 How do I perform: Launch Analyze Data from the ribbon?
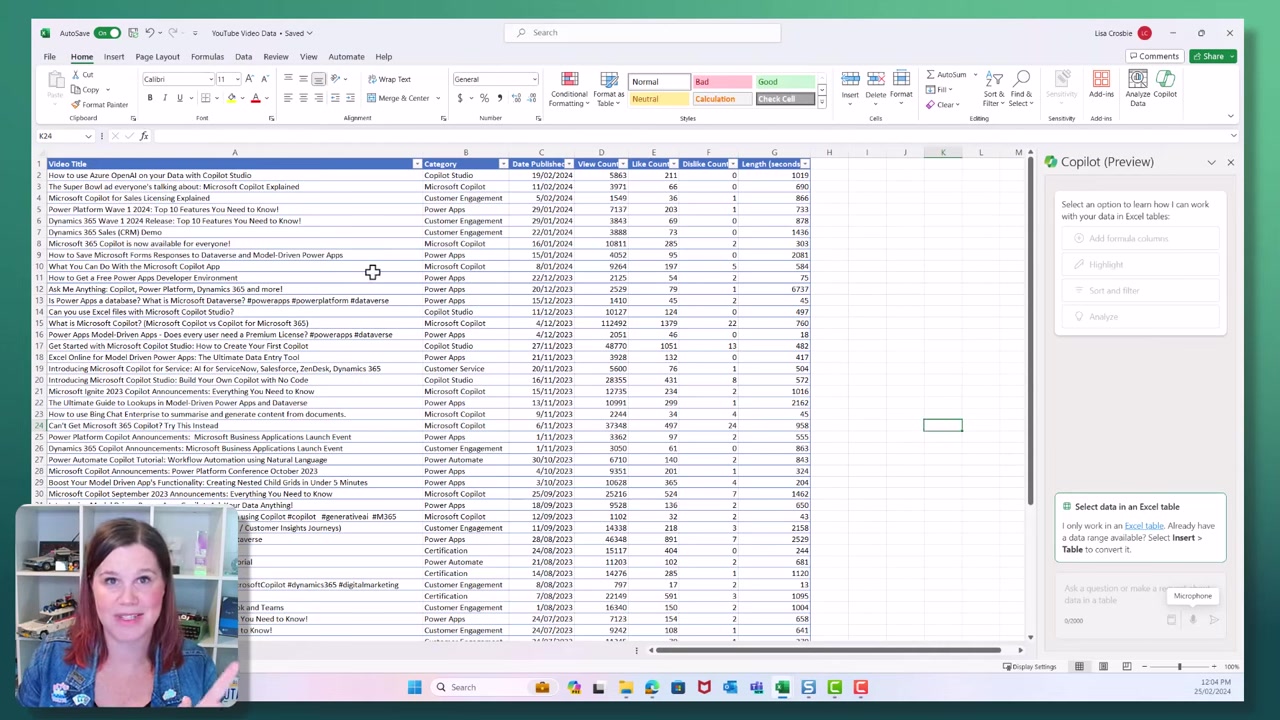click(x=1138, y=87)
